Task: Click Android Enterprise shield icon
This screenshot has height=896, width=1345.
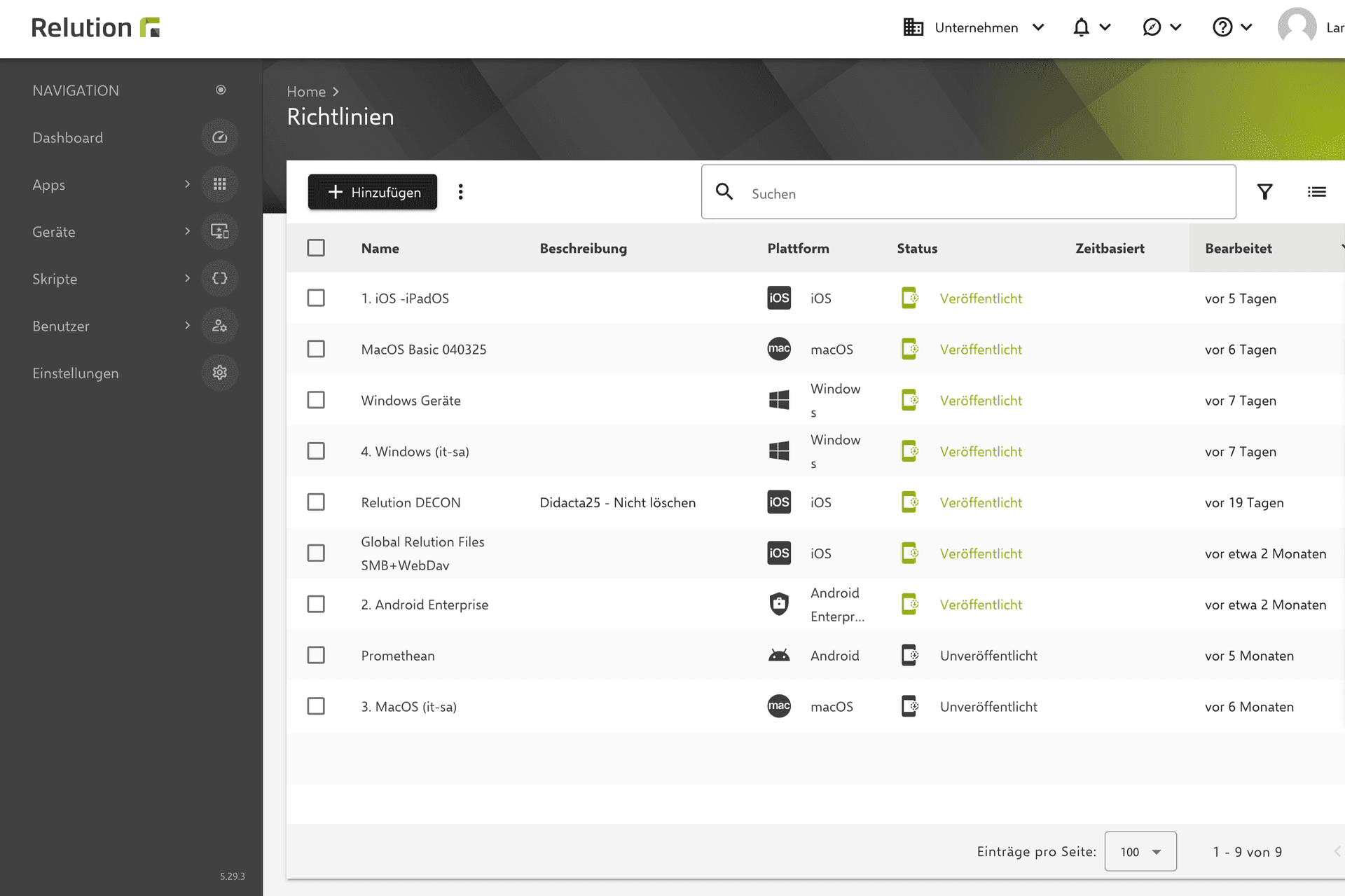Action: (779, 604)
